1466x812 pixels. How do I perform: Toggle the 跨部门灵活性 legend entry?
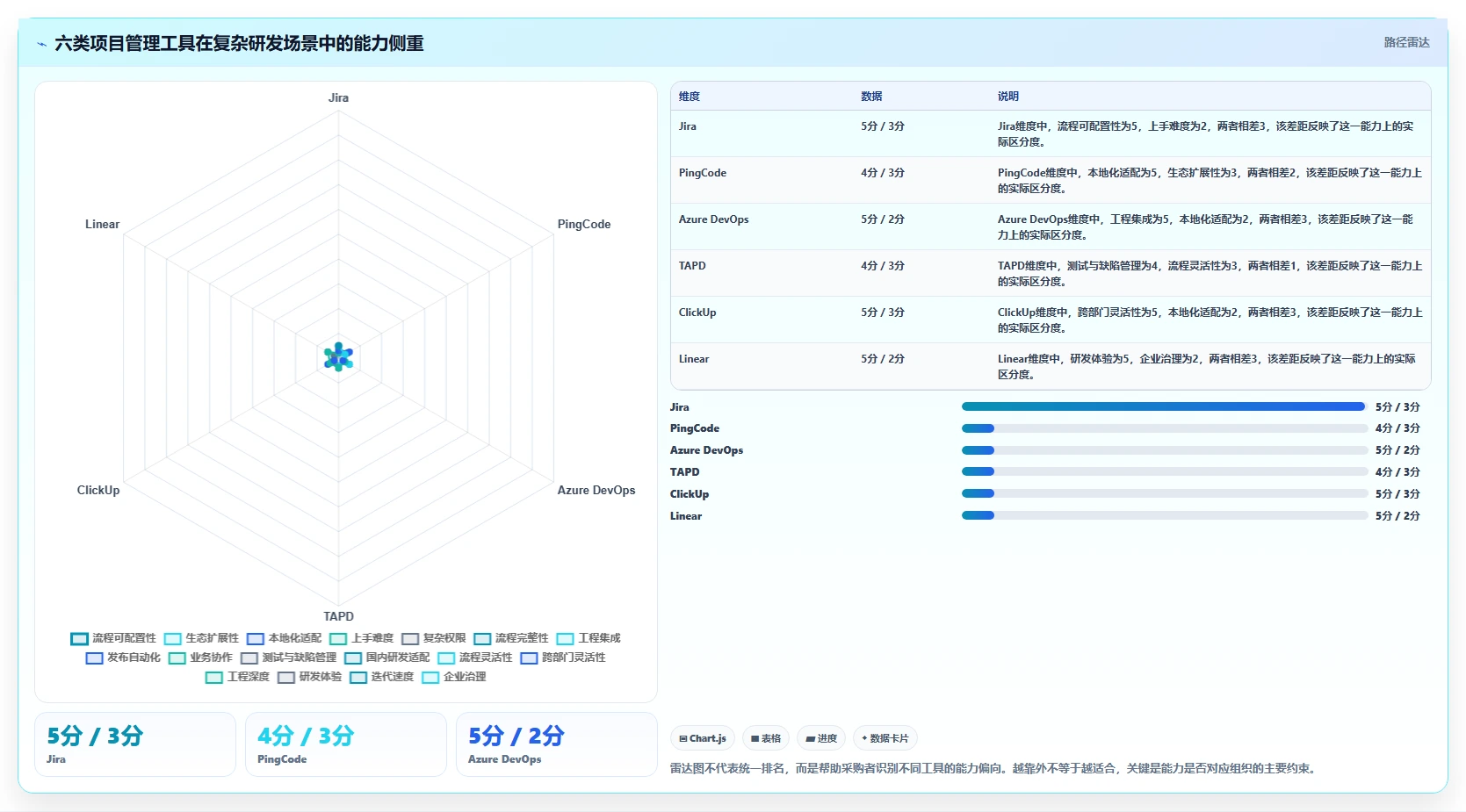pos(563,658)
